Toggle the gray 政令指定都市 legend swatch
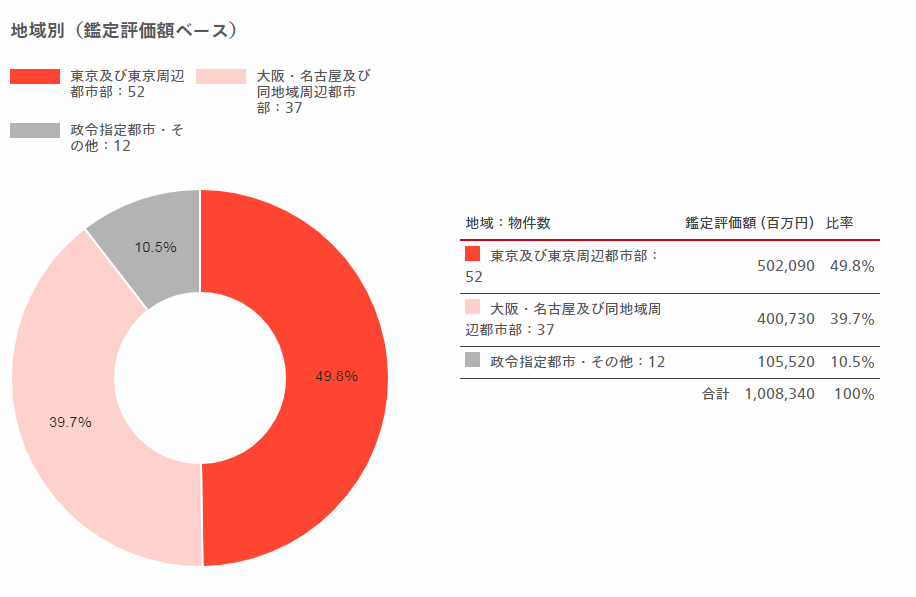The width and height of the screenshot is (916, 597). tap(35, 130)
